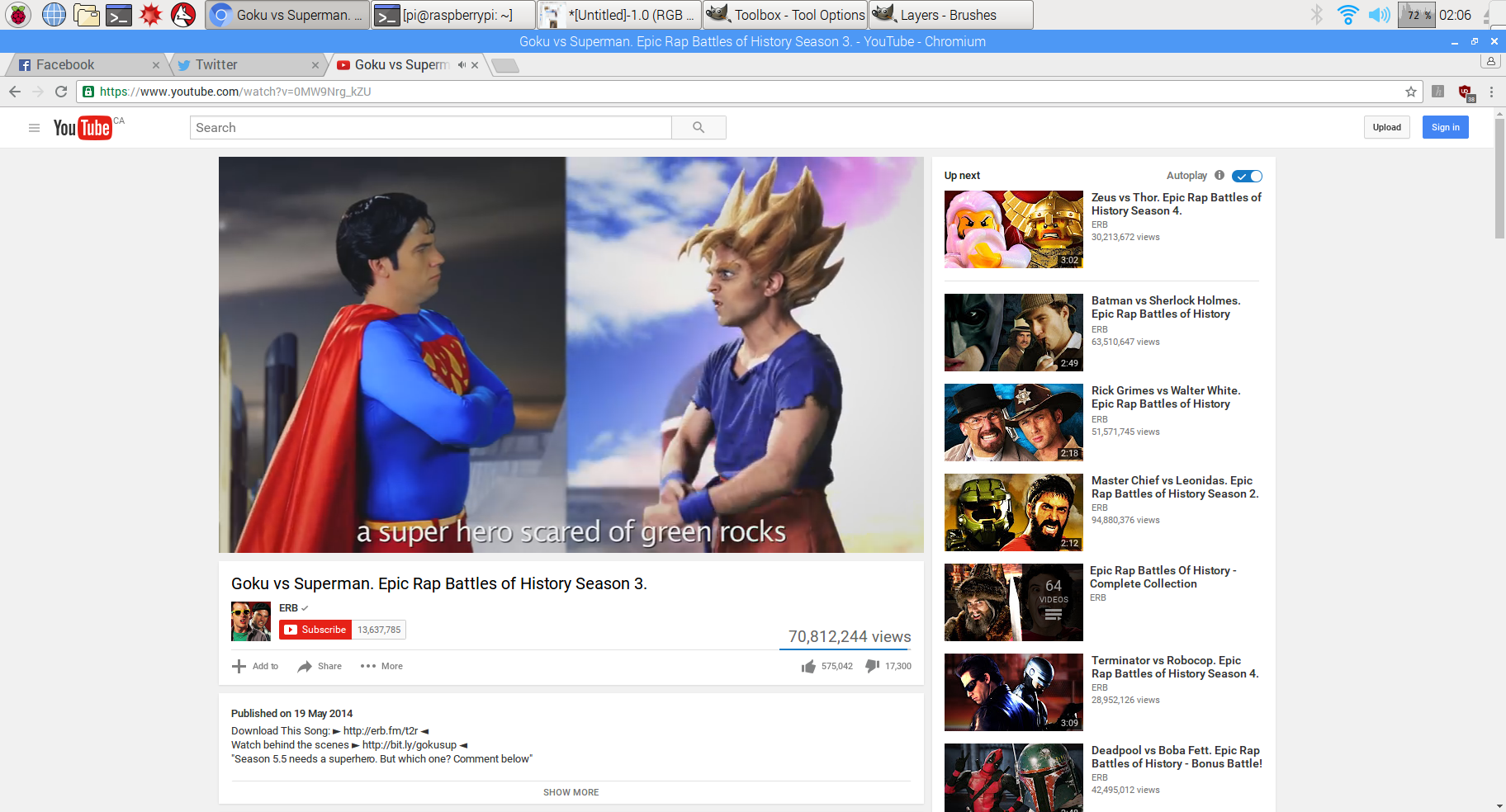Viewport: 1506px width, 812px height.
Task: Open the More actions menu
Action: point(381,666)
